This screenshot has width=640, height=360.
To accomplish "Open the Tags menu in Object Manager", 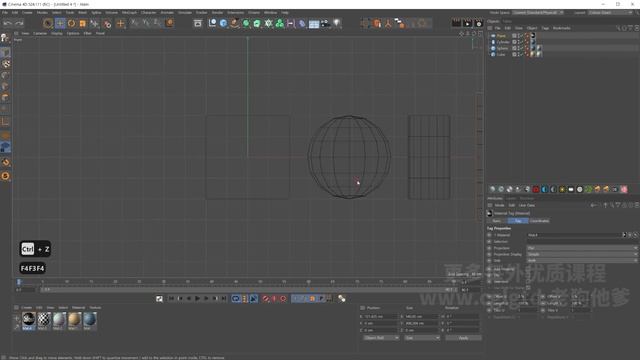I will 545,28.
